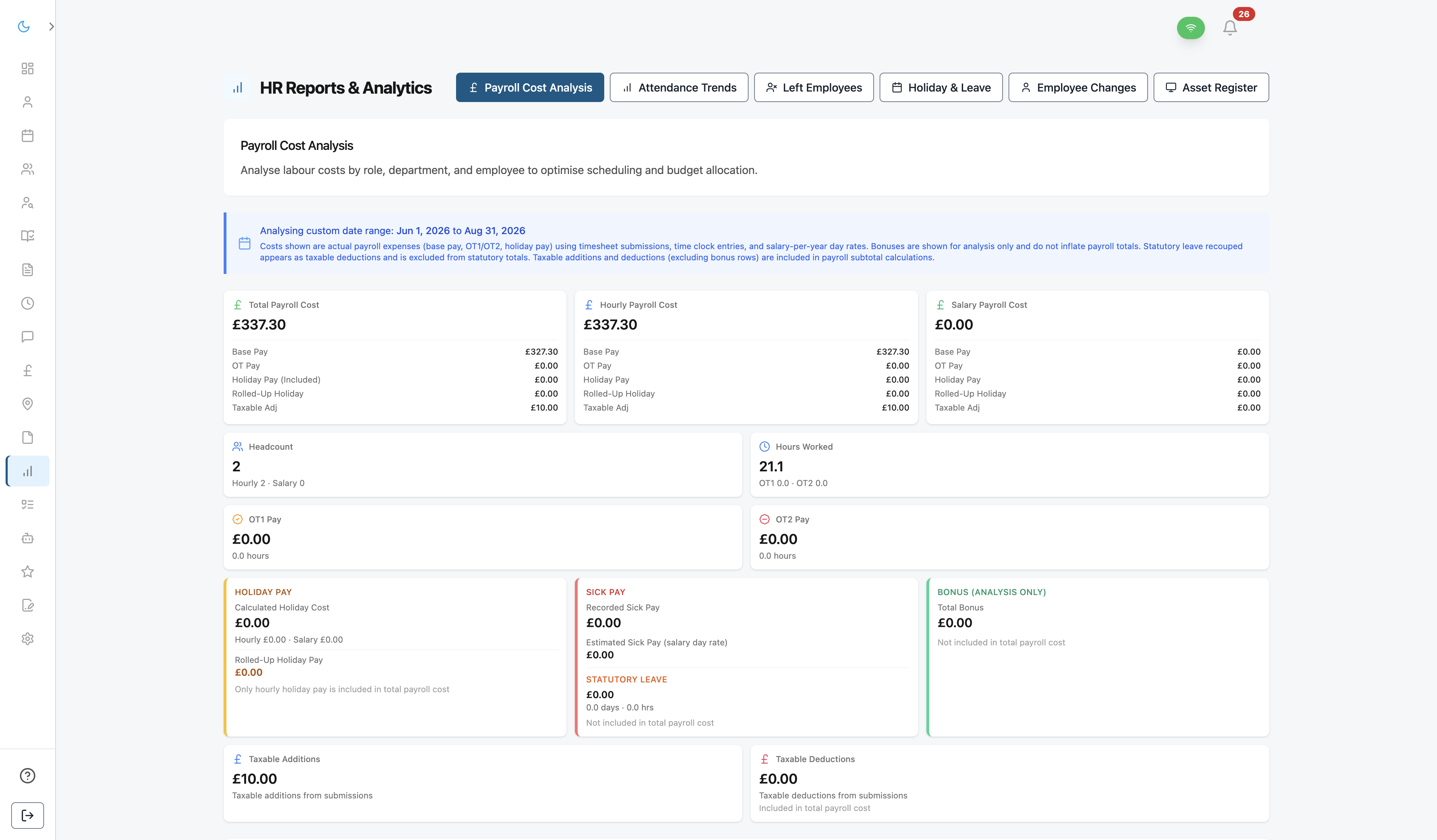Click the 'Salary Payroll Cost' card title
This screenshot has width=1437, height=840.
point(989,305)
